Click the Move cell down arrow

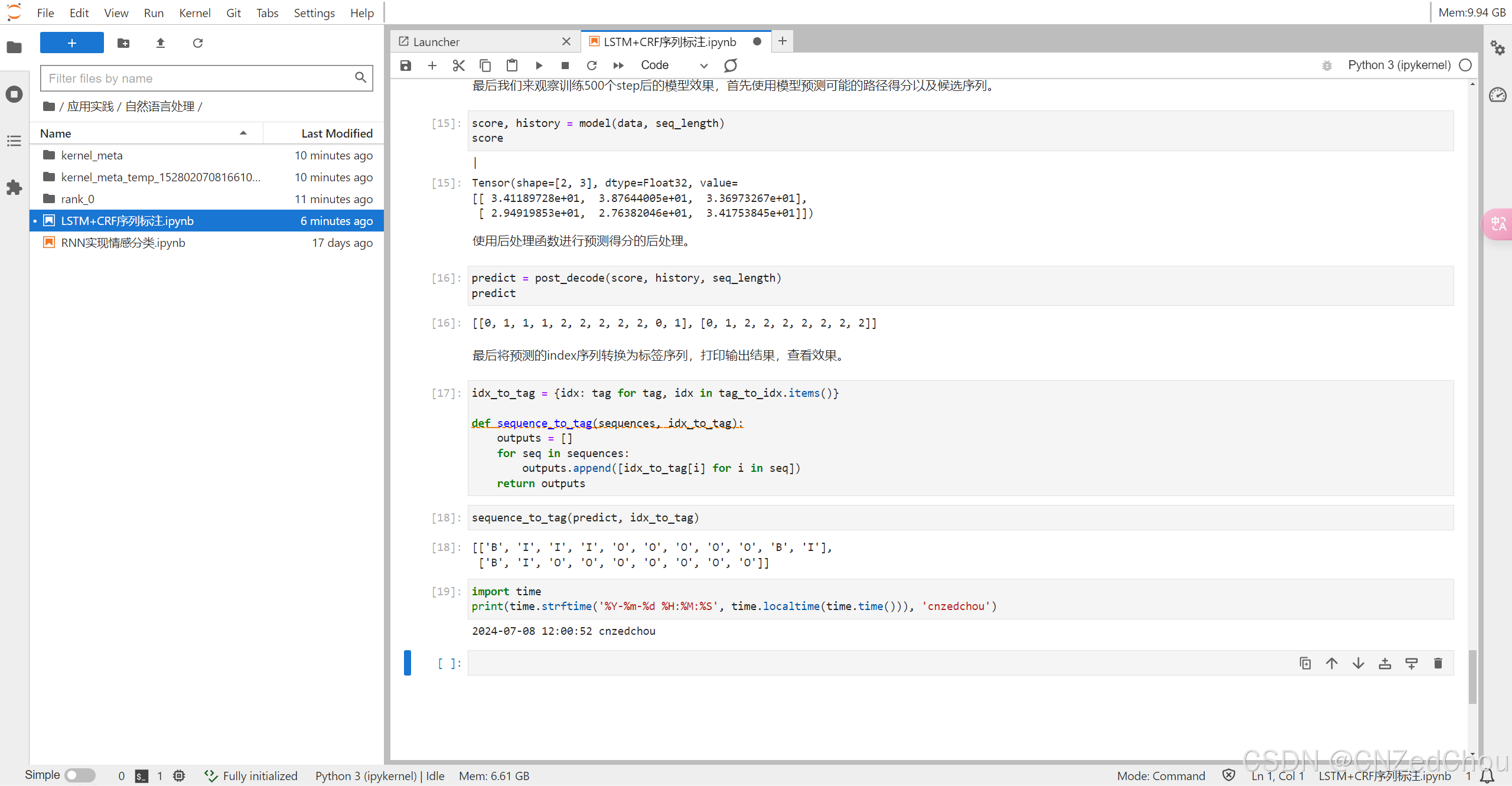[1358, 663]
